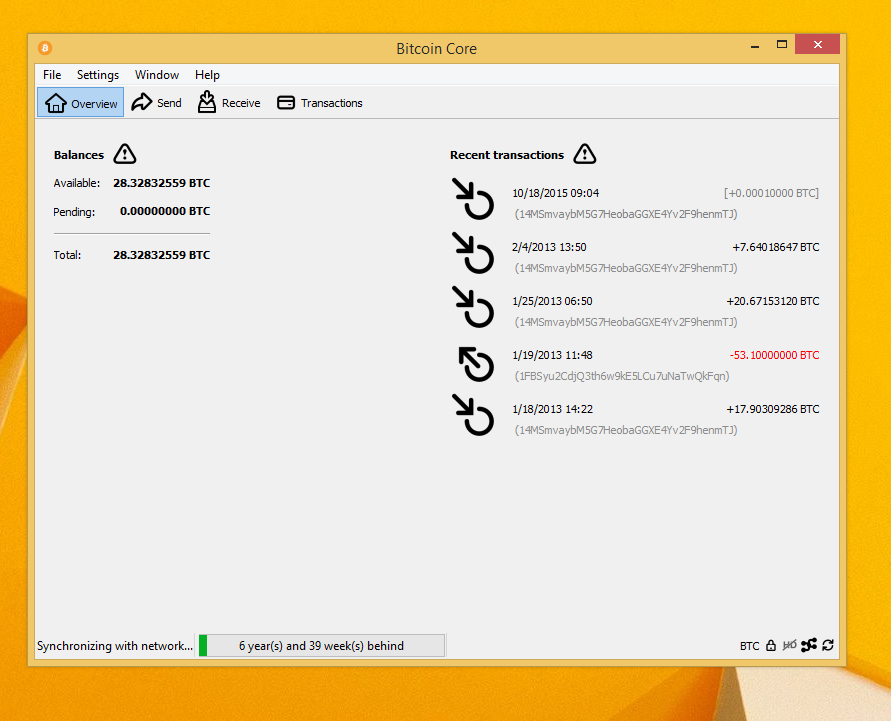Click the +7.64018647 BTC amount
Viewport: 891px width, 721px height.
[x=776, y=247]
